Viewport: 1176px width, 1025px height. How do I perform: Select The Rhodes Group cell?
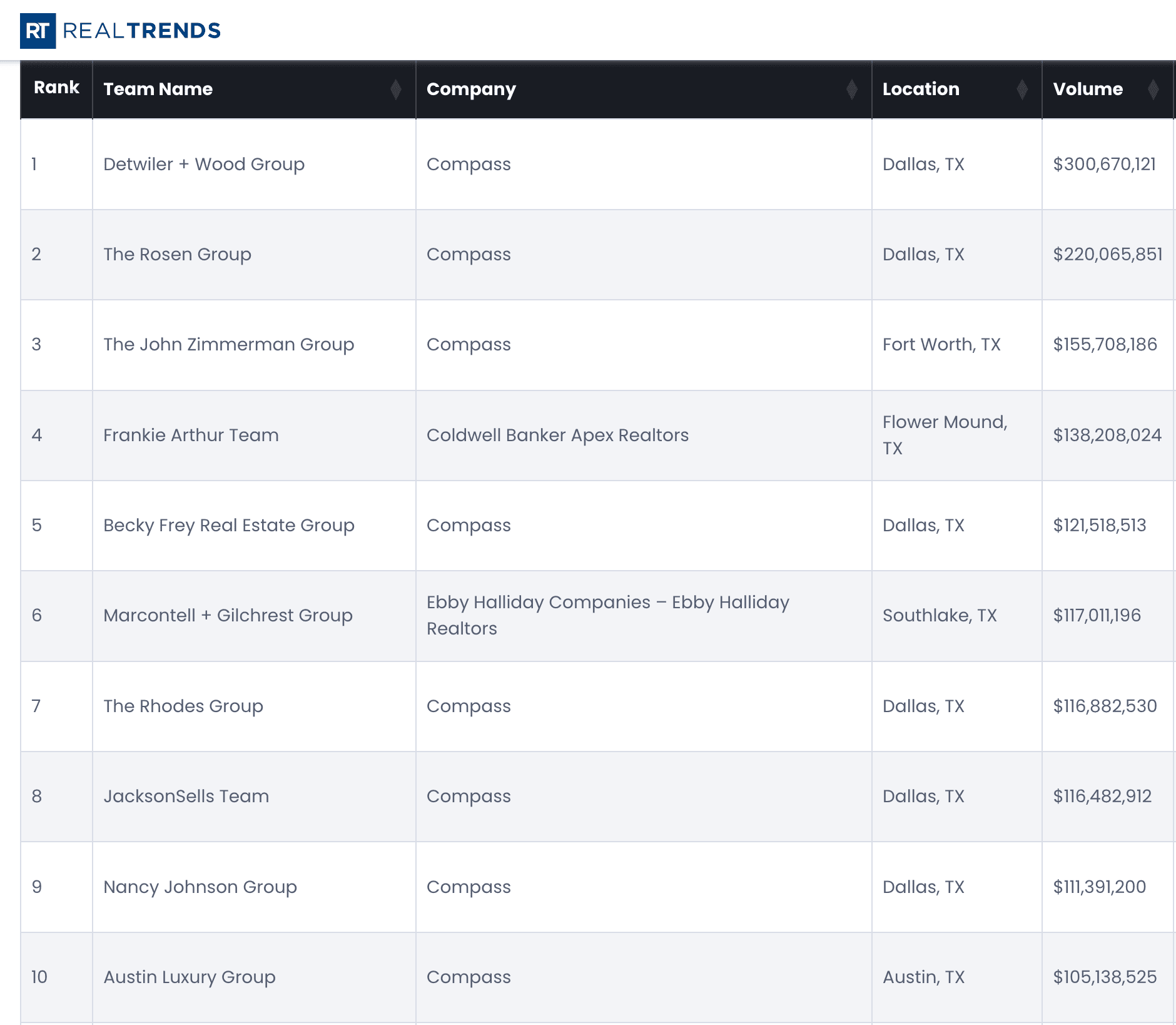(x=254, y=706)
